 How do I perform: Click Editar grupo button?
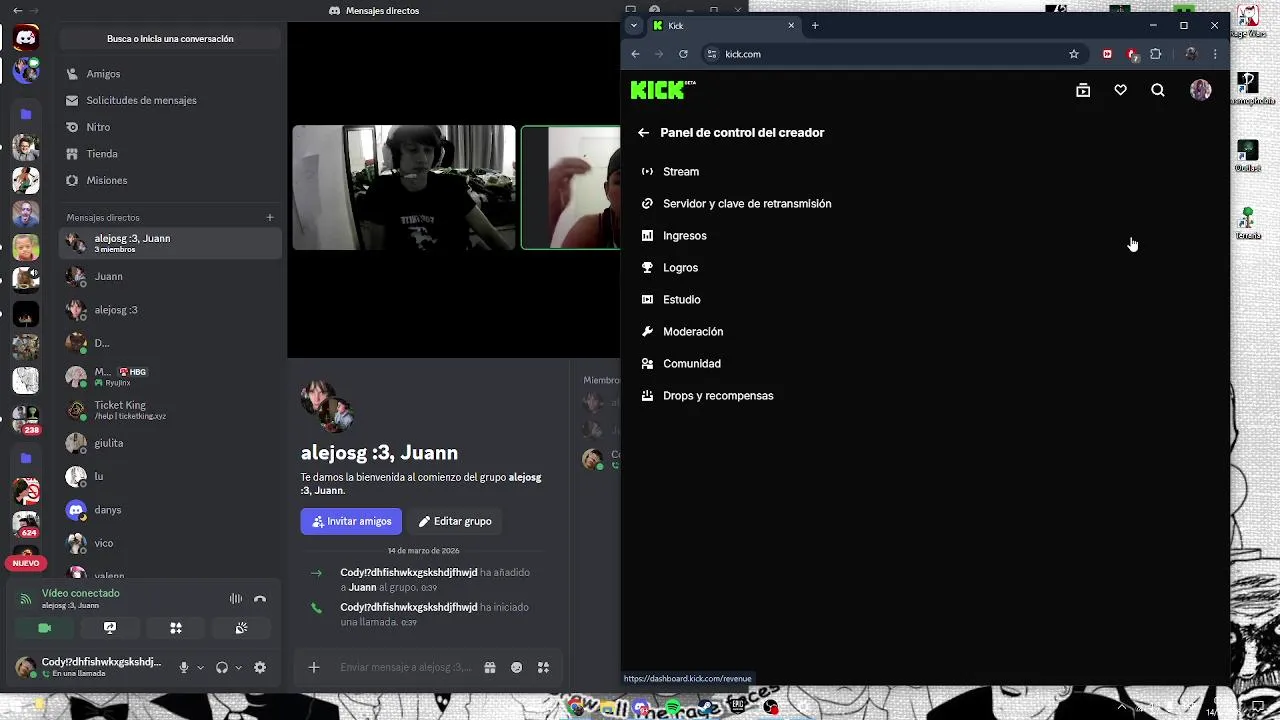click(455, 521)
